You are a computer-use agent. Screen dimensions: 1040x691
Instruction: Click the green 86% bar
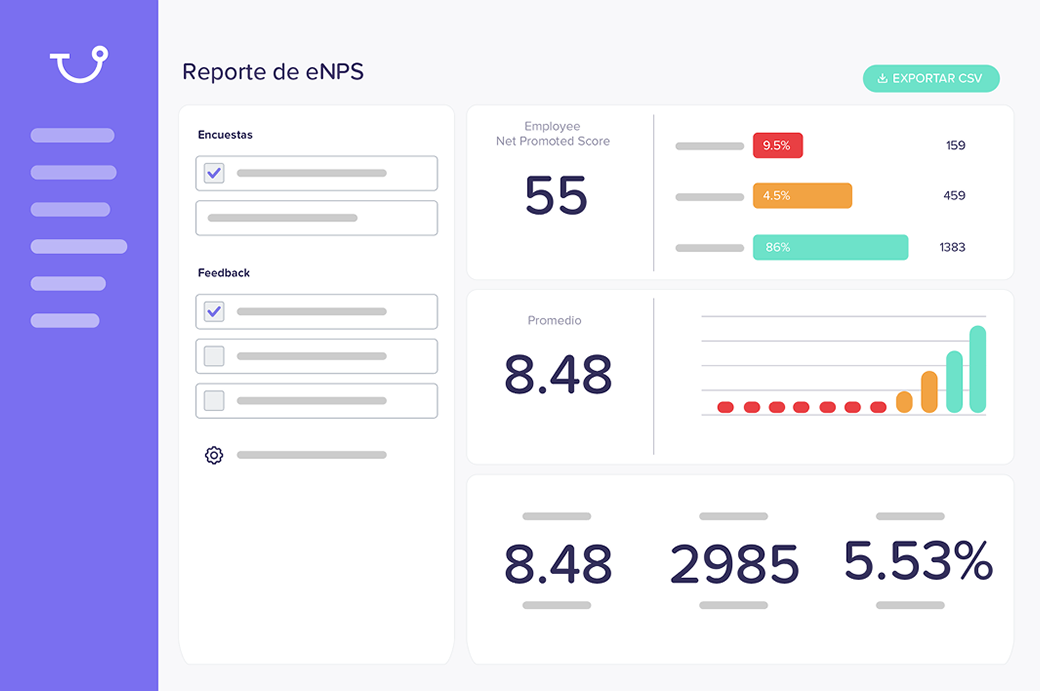[830, 247]
